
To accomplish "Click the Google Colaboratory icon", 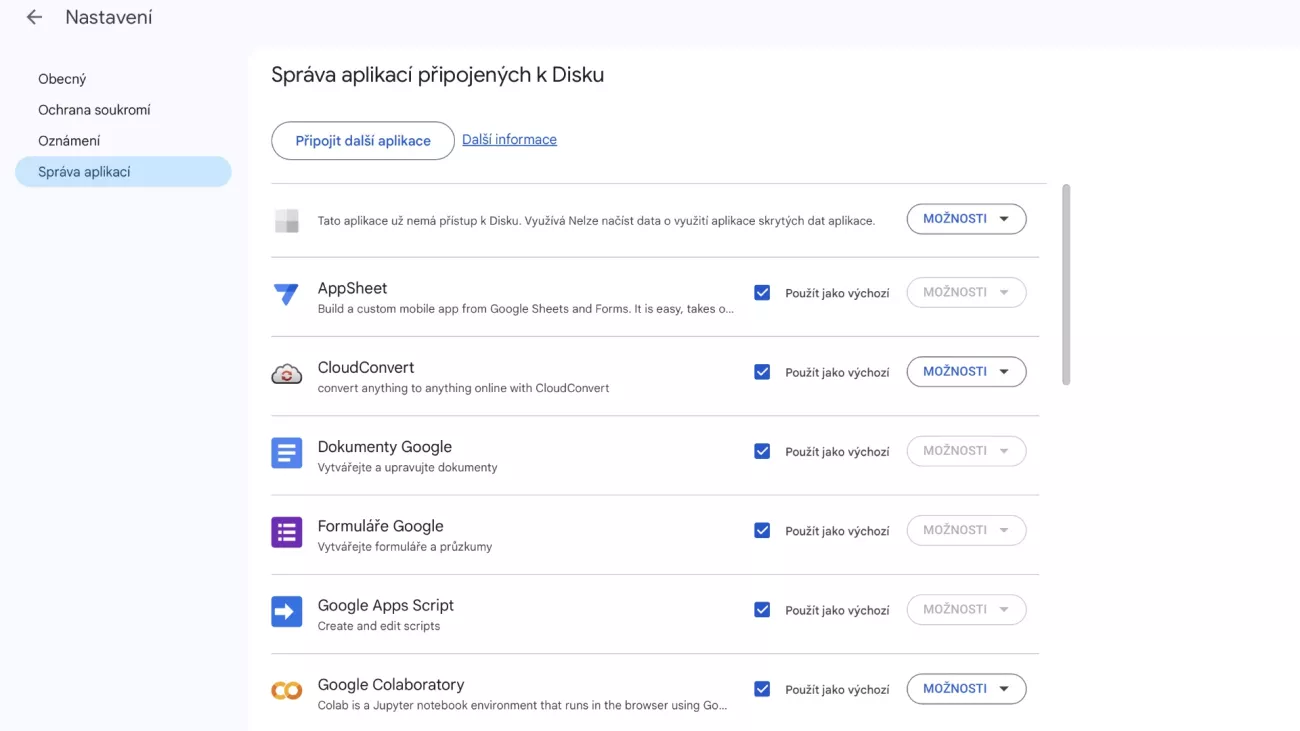I will coord(286,691).
